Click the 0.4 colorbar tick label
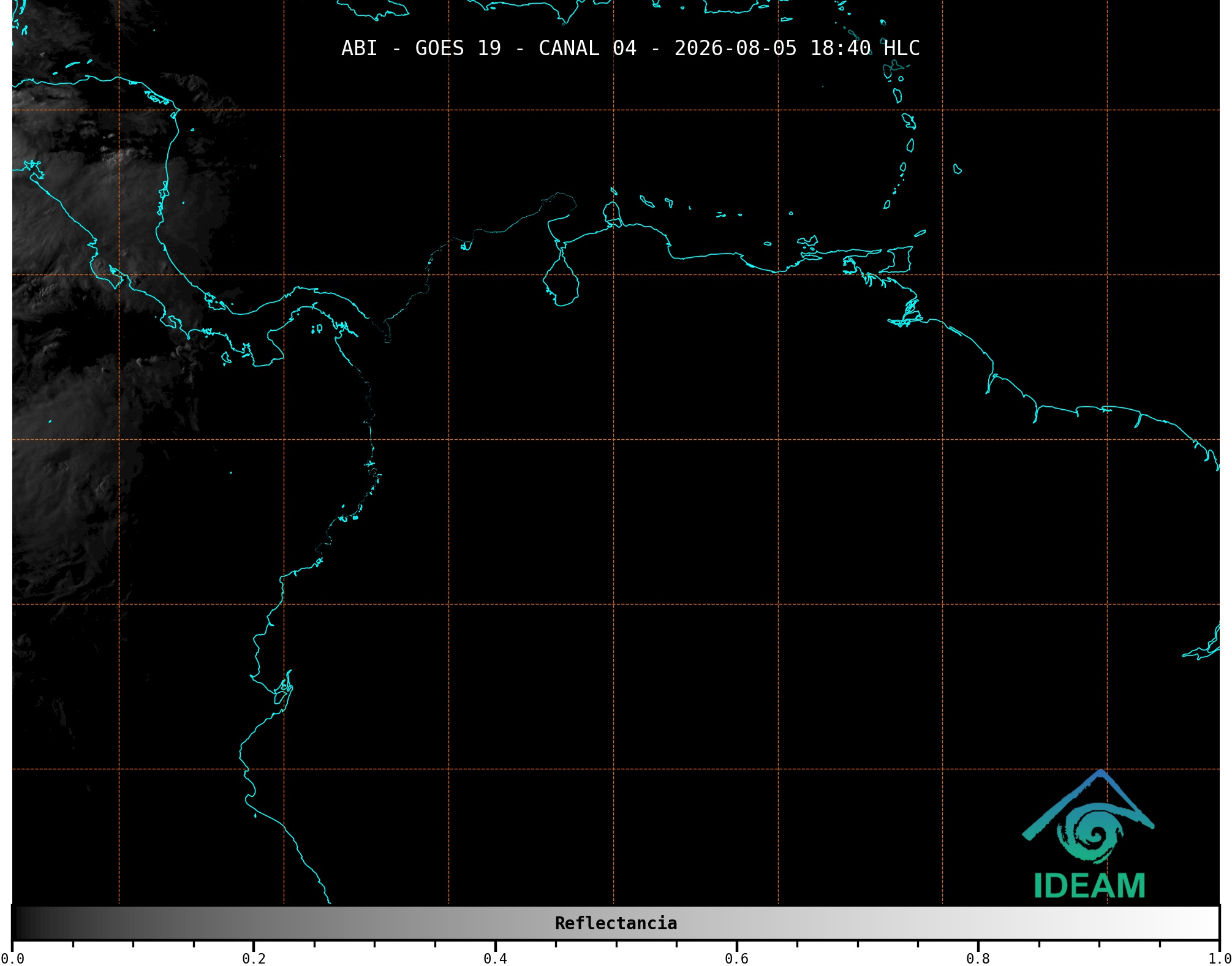Screen dimensions: 1232x966 (x=495, y=959)
